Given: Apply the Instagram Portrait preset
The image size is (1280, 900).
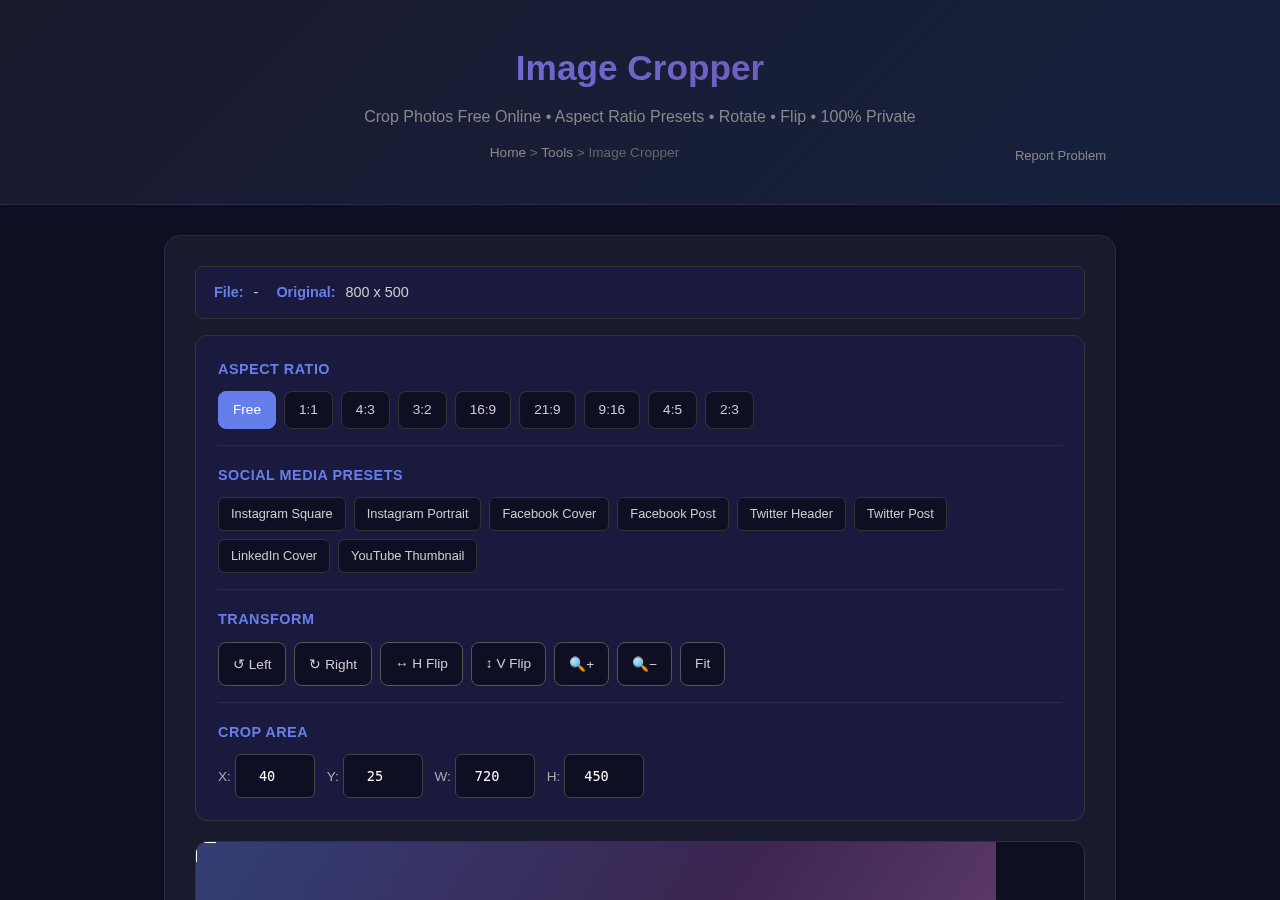Looking at the screenshot, I should click(x=417, y=514).
